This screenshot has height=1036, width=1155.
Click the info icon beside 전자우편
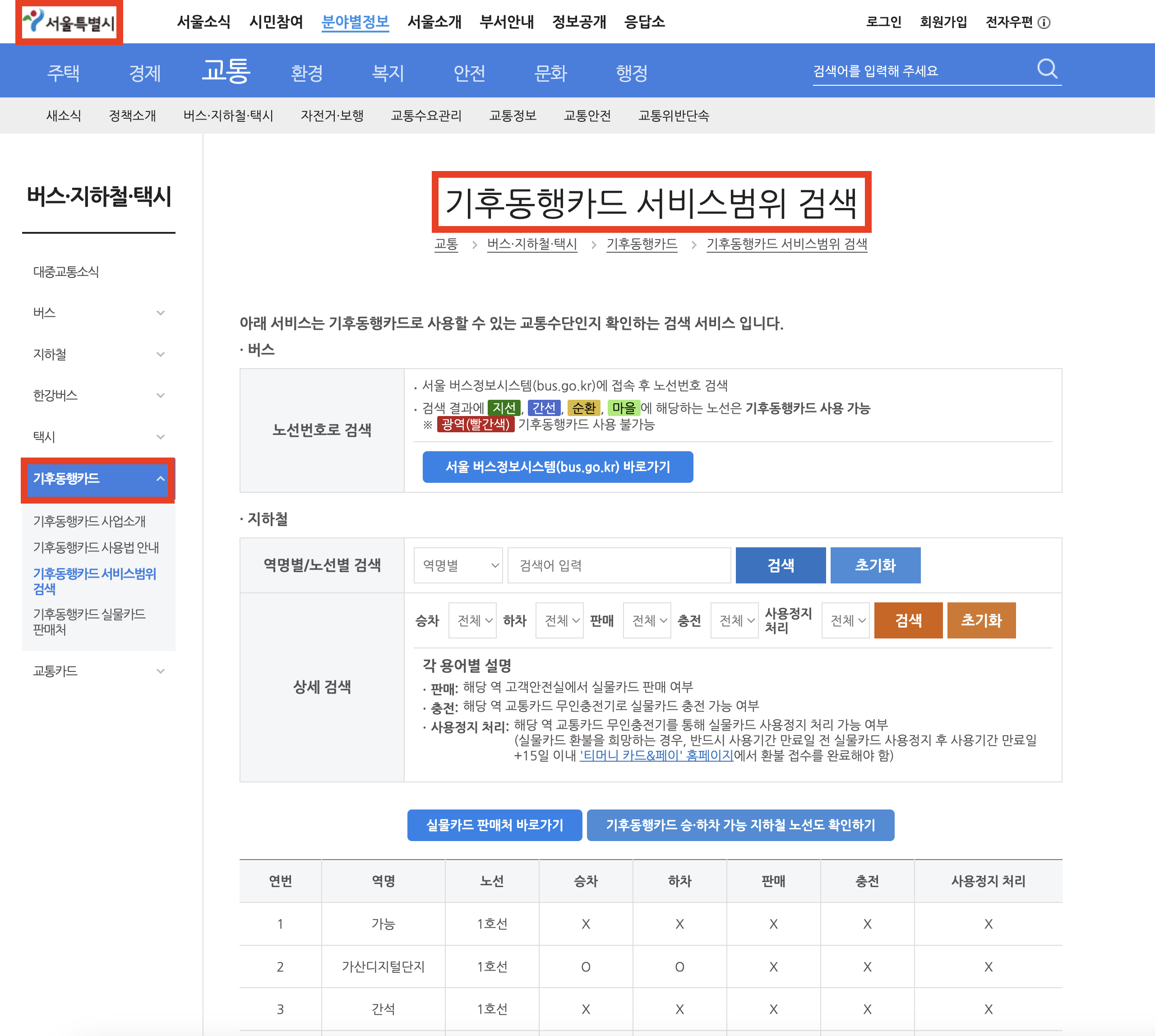(1044, 23)
